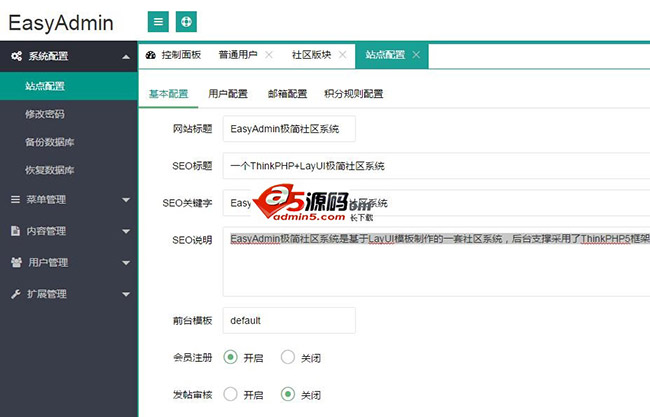Expand the 内容管理 dropdown arrow
650x417 pixels.
(126, 231)
